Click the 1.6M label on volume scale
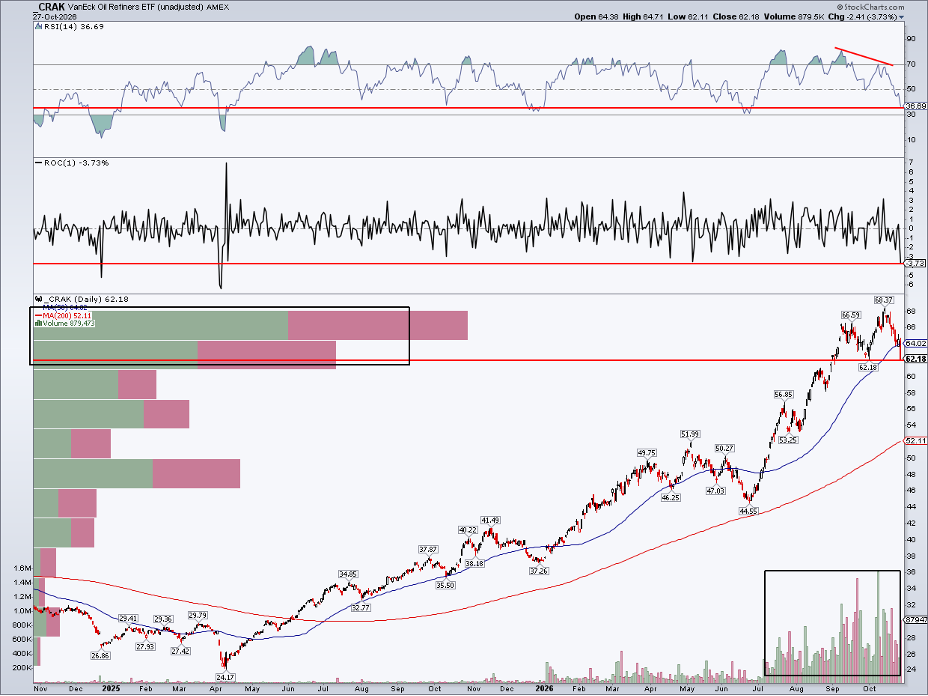The image size is (928, 696). (x=22, y=568)
